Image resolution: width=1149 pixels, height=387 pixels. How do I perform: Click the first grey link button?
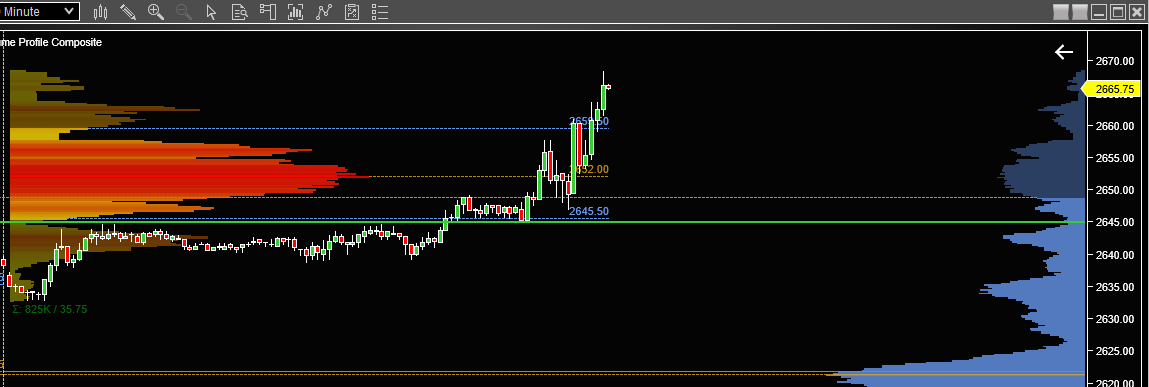[x=1060, y=12]
